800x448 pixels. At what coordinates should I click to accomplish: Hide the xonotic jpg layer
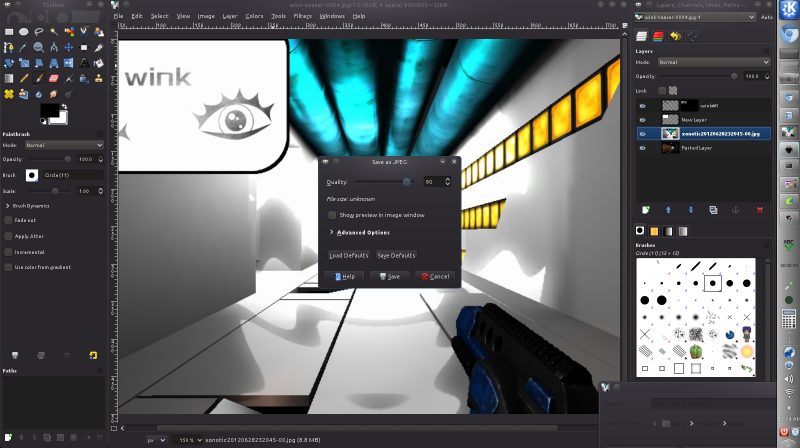pyautogui.click(x=642, y=134)
